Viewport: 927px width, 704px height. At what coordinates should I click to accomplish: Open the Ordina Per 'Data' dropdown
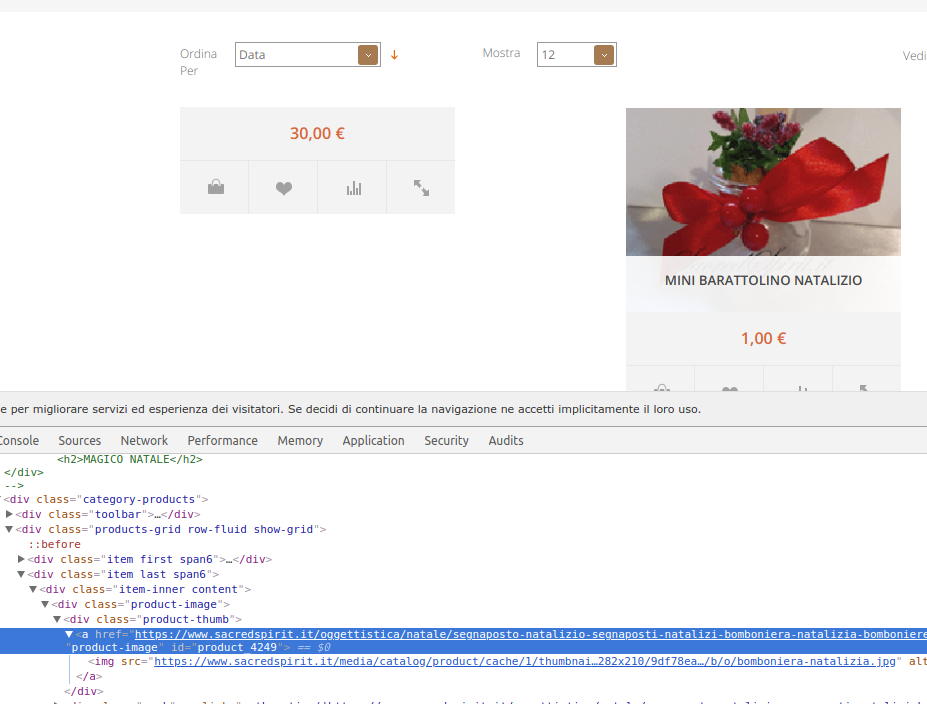pos(308,55)
